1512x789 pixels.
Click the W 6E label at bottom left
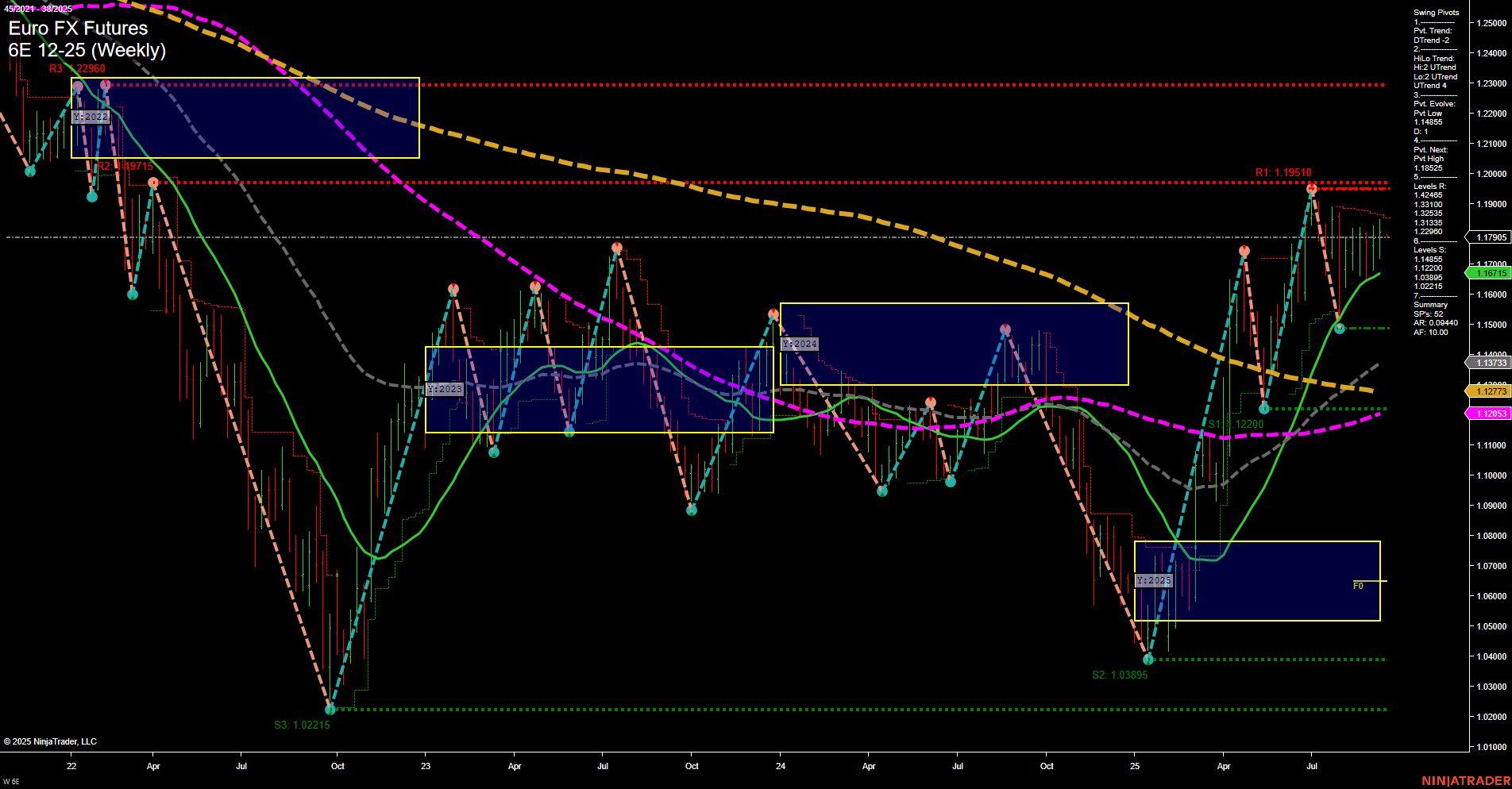[x=11, y=783]
